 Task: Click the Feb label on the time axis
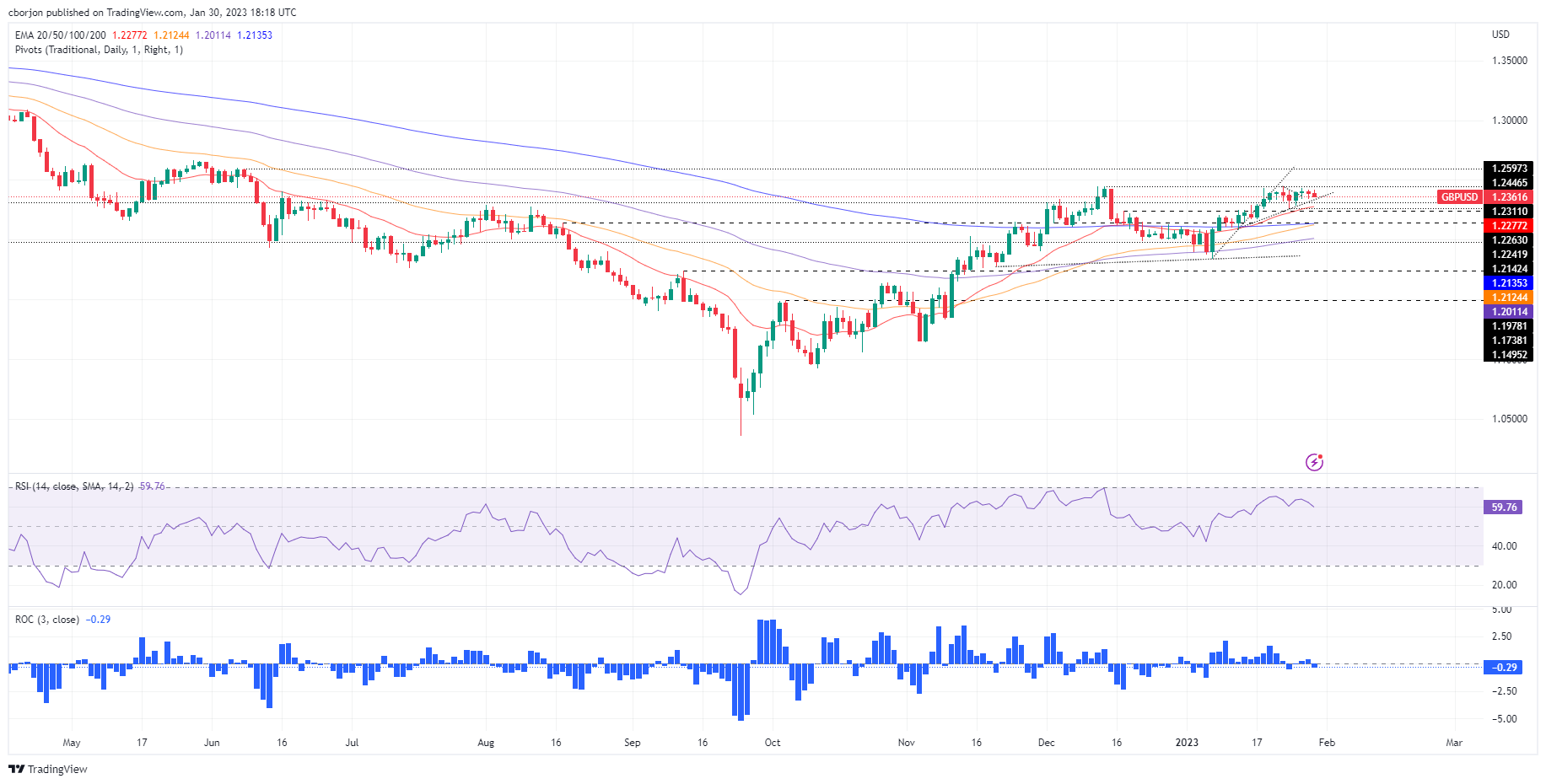pyautogui.click(x=1327, y=743)
